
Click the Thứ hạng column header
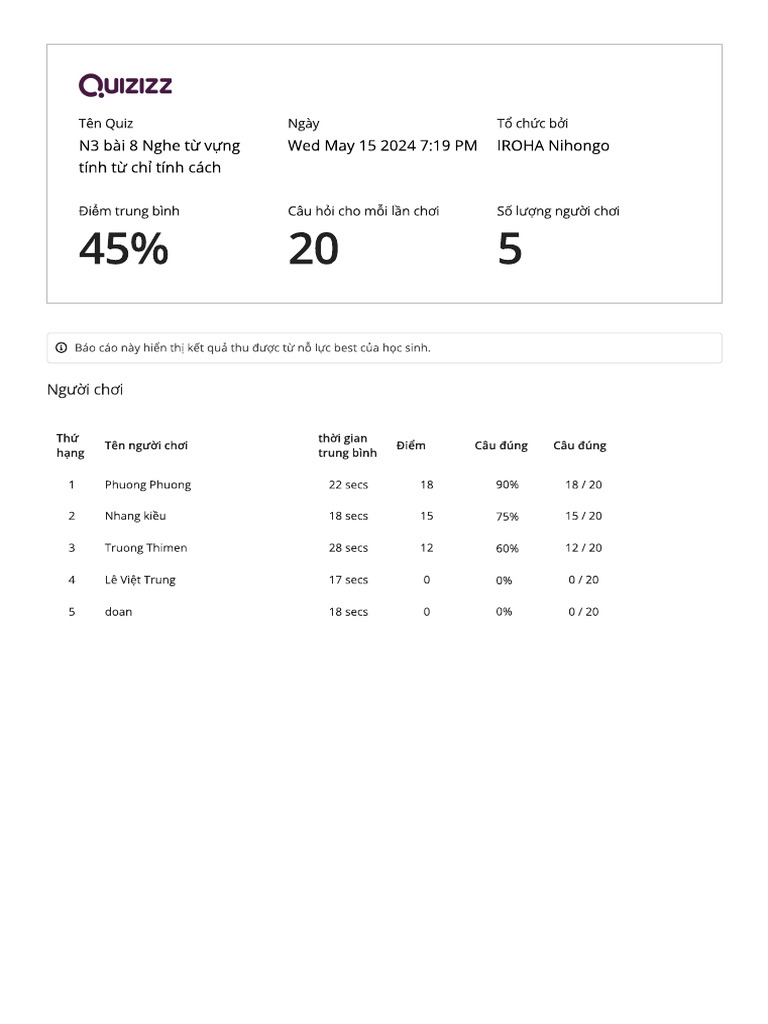tap(69, 445)
